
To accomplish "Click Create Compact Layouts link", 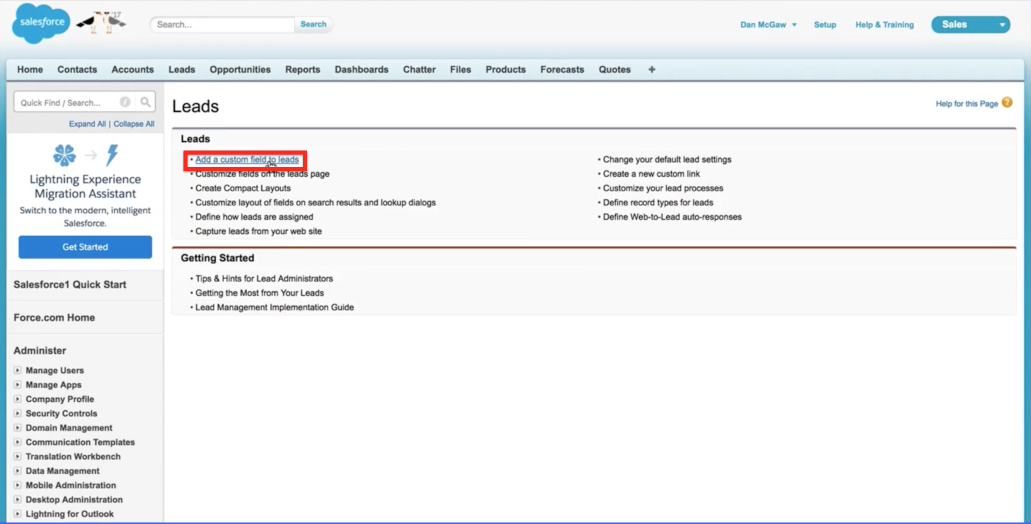I will (x=243, y=188).
